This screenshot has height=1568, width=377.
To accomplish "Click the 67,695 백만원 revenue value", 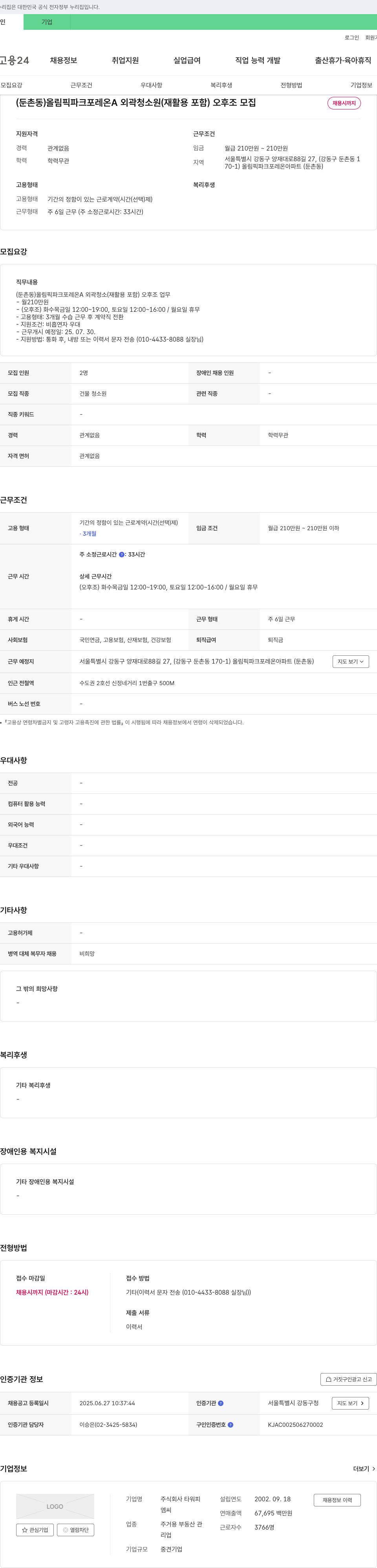I will click(273, 1513).
